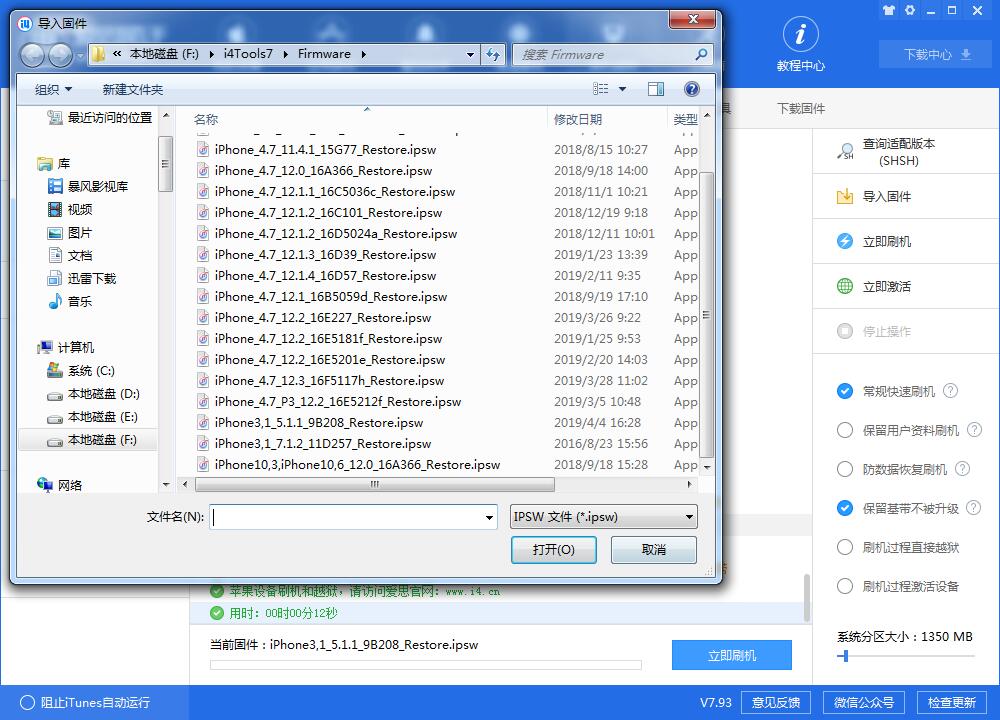1000x720 pixels.
Task: Toggle the preview pane icon
Action: (656, 89)
